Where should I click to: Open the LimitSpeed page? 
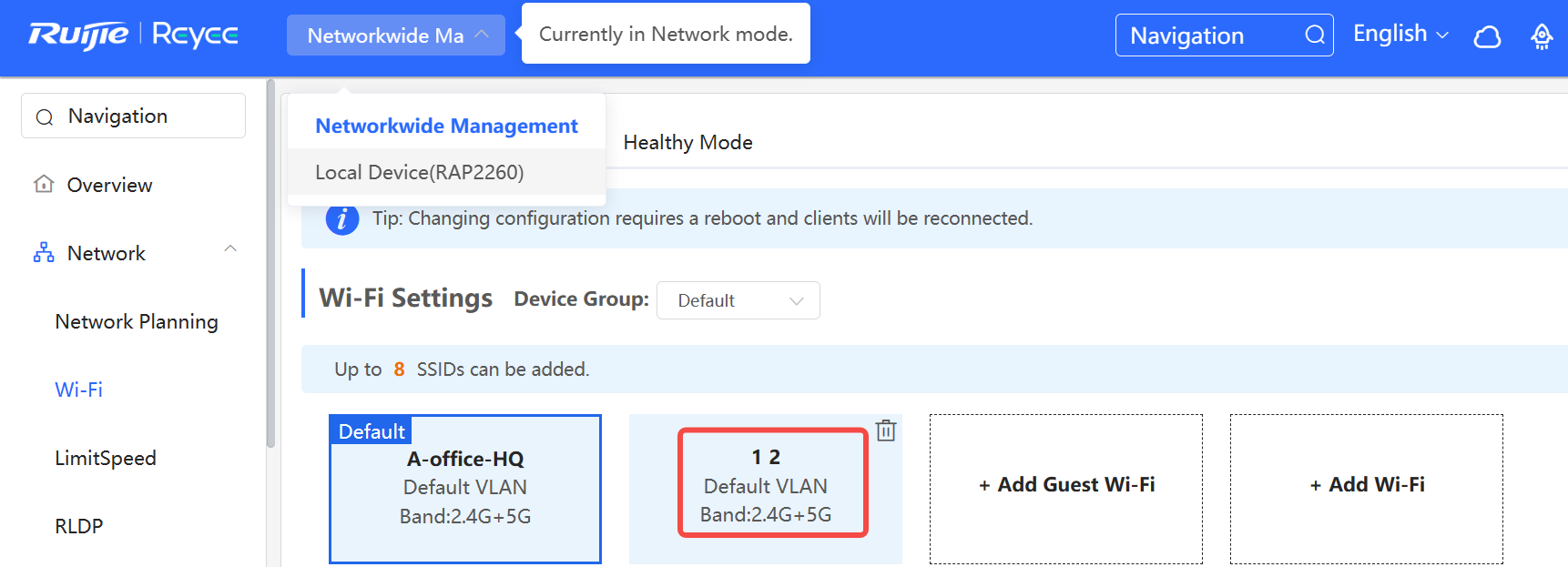(x=106, y=458)
